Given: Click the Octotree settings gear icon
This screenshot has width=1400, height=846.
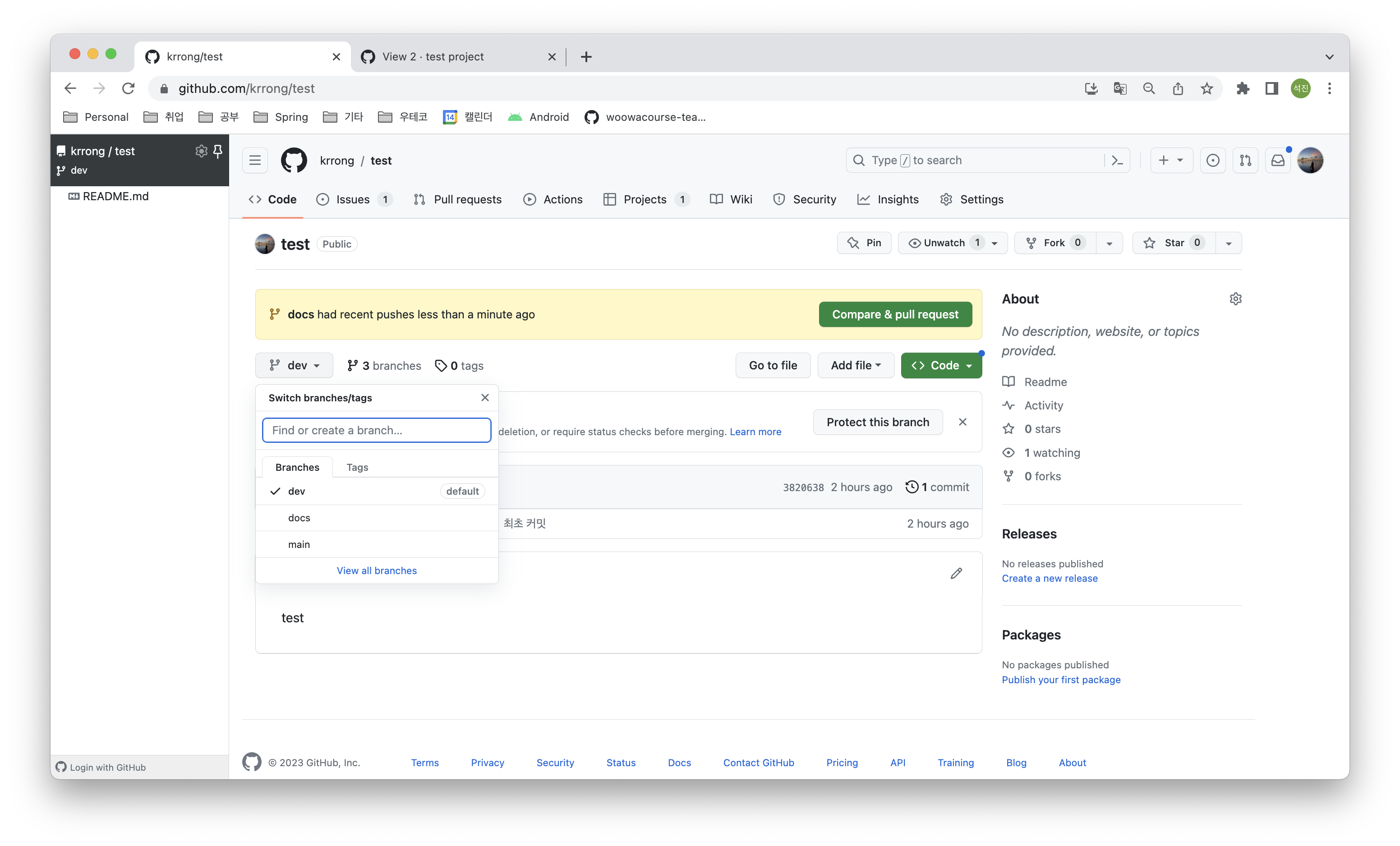Looking at the screenshot, I should click(201, 151).
